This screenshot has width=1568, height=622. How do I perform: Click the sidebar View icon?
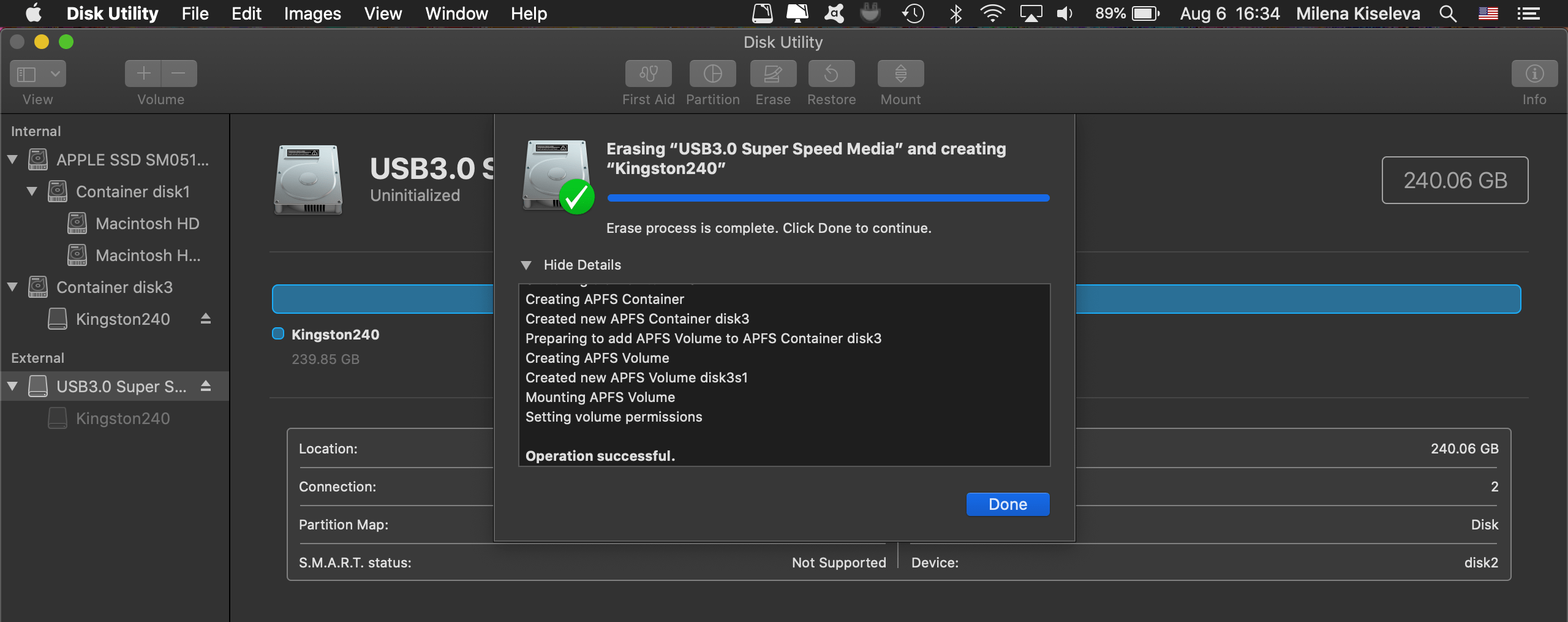(26, 74)
